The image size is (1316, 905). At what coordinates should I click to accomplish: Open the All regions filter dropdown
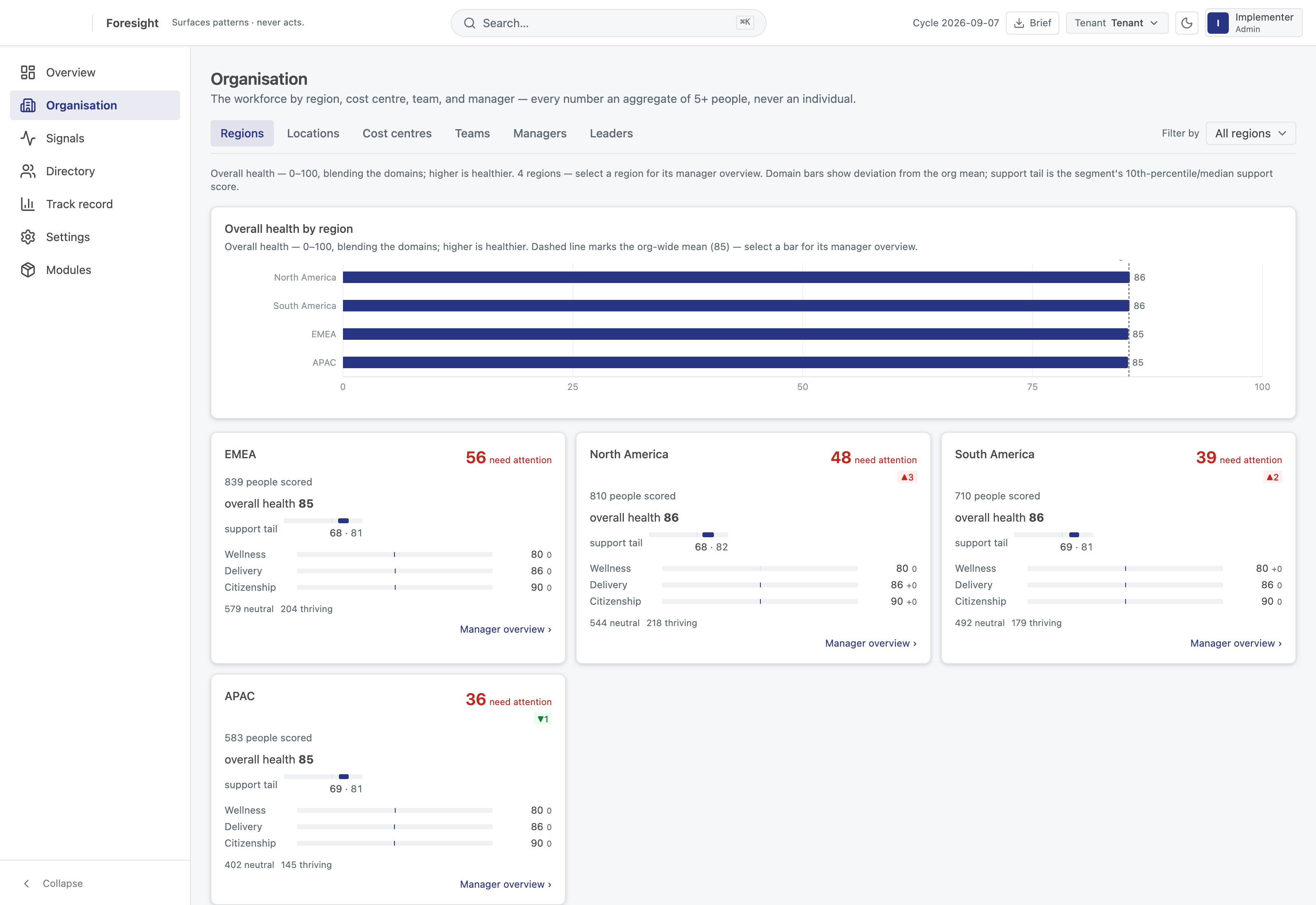pyautogui.click(x=1251, y=133)
